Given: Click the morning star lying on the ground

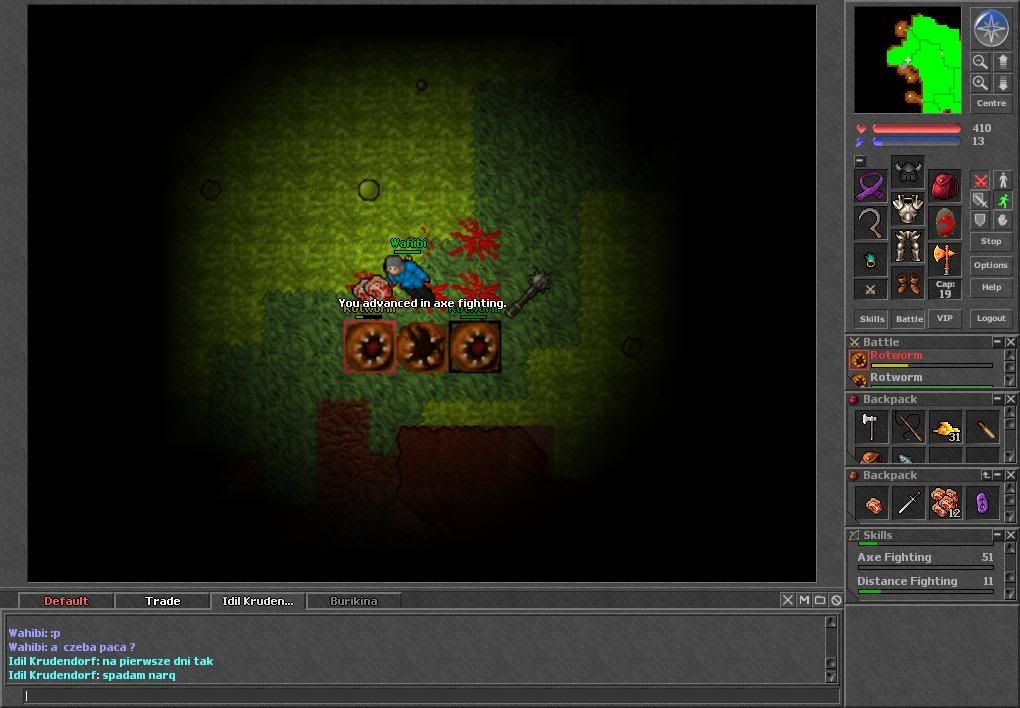Looking at the screenshot, I should tap(529, 293).
